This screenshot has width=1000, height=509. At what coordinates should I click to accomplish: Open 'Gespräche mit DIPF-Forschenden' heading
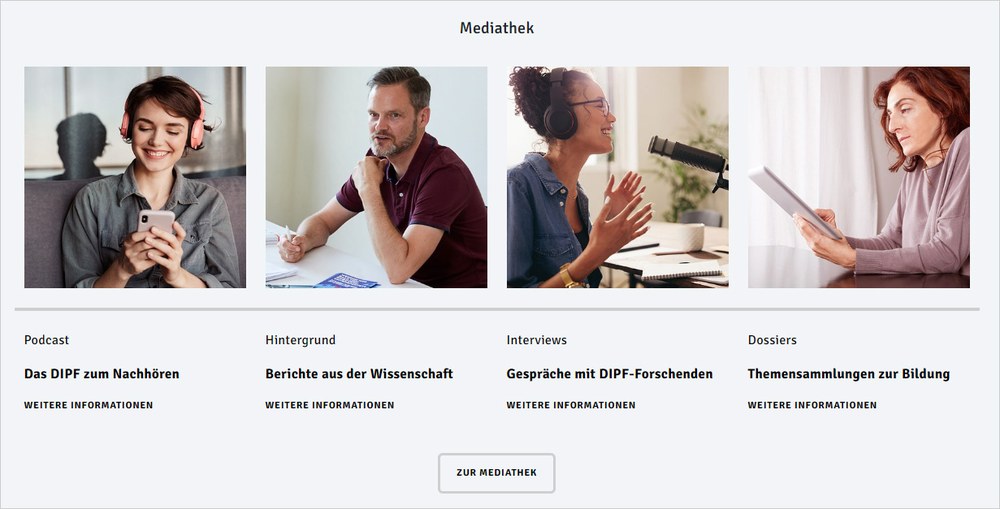coord(610,374)
